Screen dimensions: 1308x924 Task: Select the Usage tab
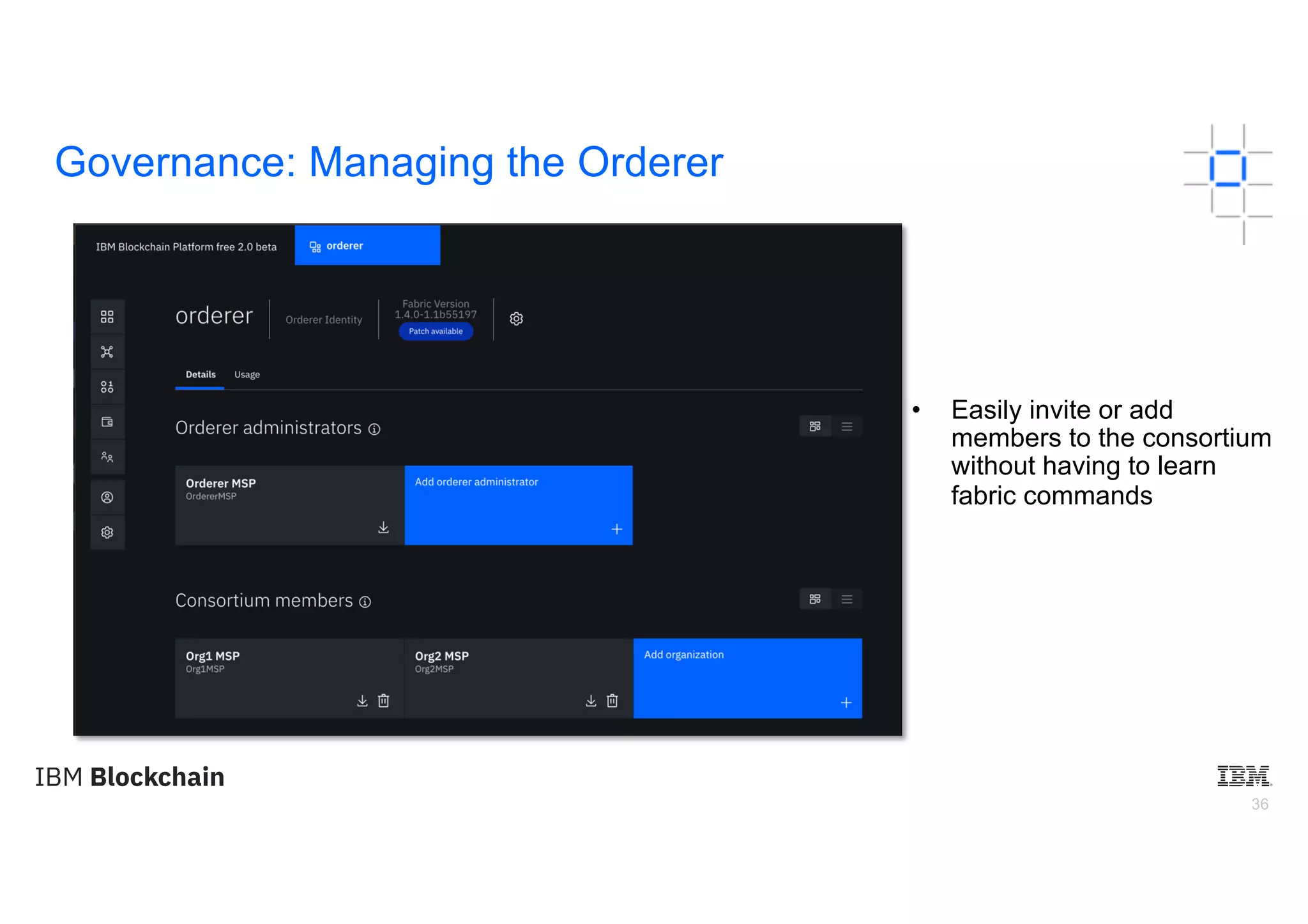tap(247, 375)
